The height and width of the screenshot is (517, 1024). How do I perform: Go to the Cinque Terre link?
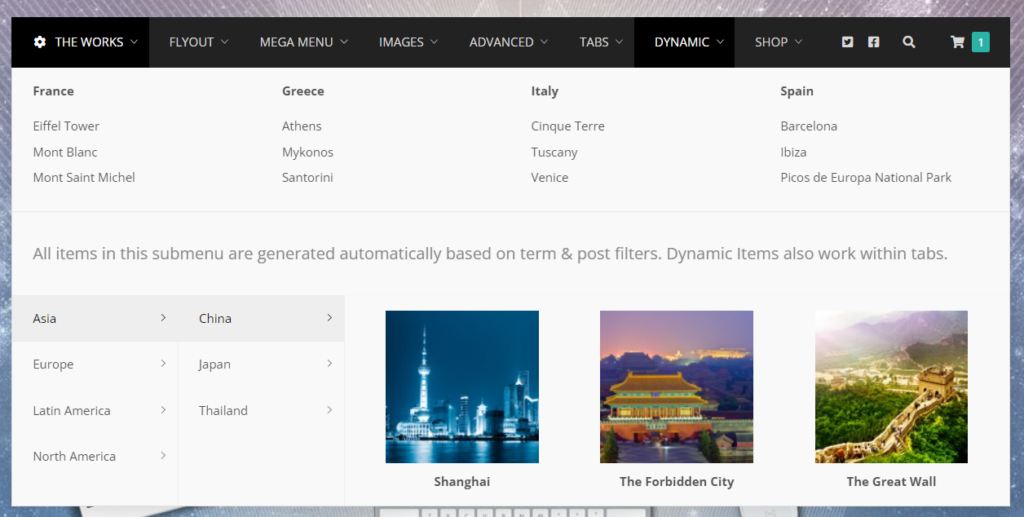(568, 126)
